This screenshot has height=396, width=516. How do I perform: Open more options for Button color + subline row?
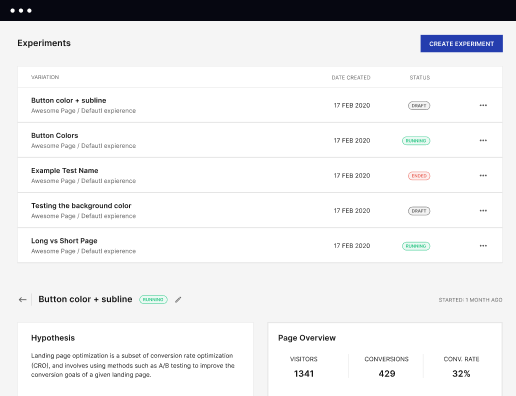(483, 105)
